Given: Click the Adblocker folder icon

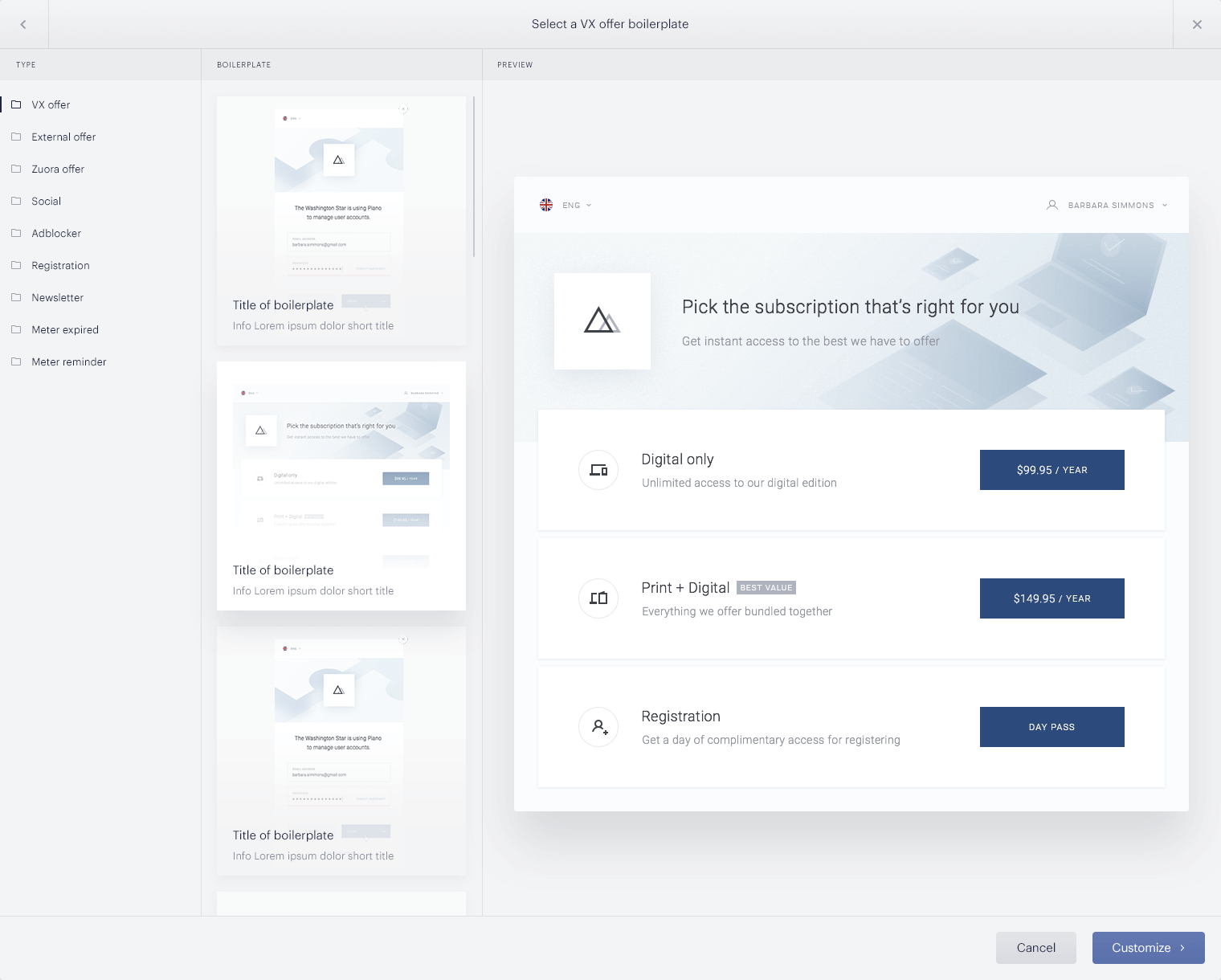Looking at the screenshot, I should 16,233.
